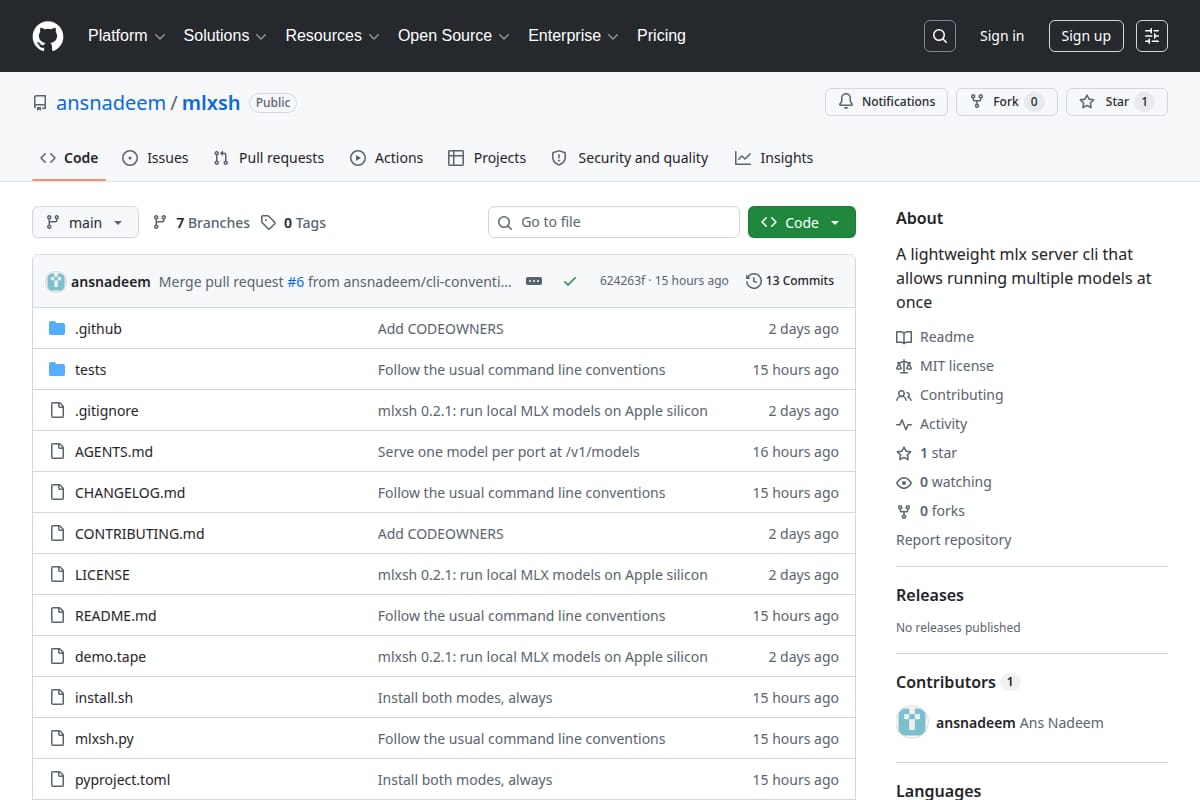Screen dimensions: 1200x800
Task: Click the tests folder icon
Action: [57, 370]
